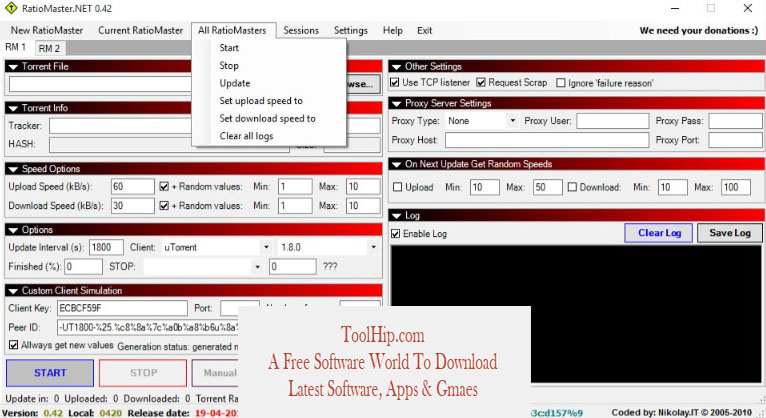Click the random Download Max field showing 100
The height and width of the screenshot is (418, 766).
[x=736, y=187]
